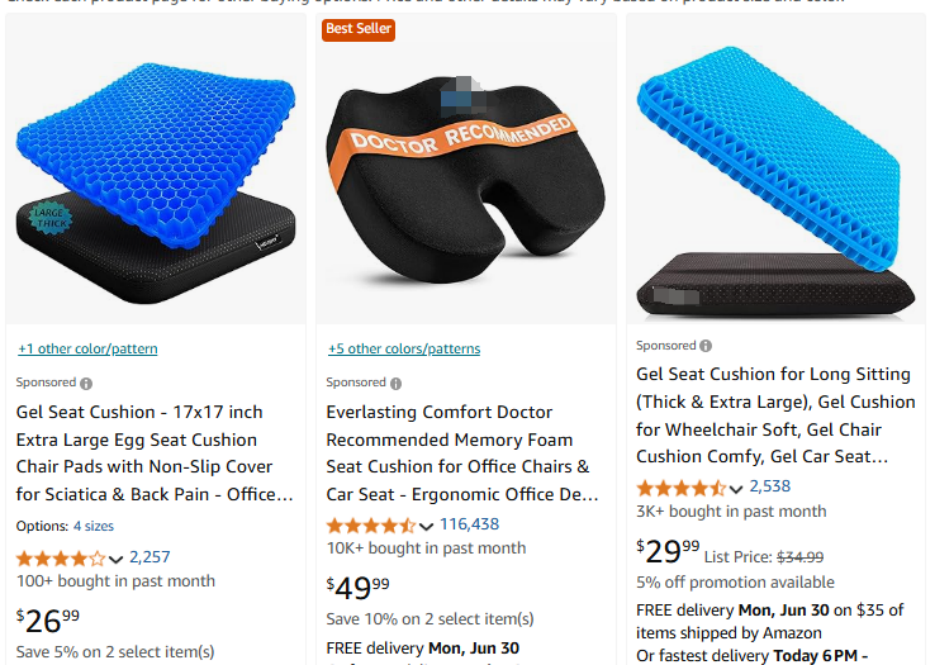Click Sponsored info icon on 17x17 Gel Cushion

pos(86,384)
